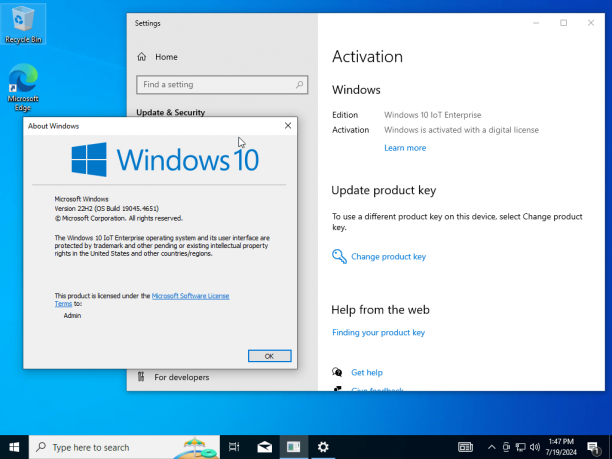
Task: Open network status tray icon
Action: click(x=520, y=447)
